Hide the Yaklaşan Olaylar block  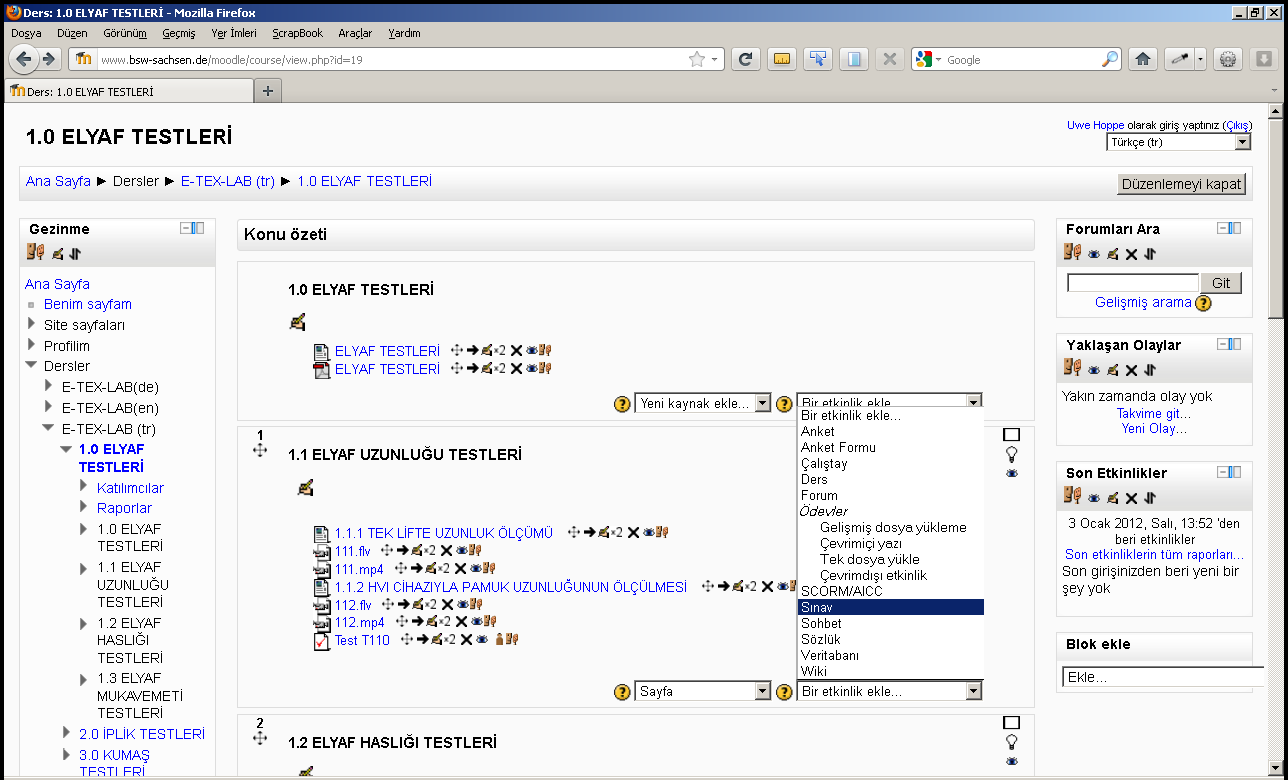[1094, 370]
